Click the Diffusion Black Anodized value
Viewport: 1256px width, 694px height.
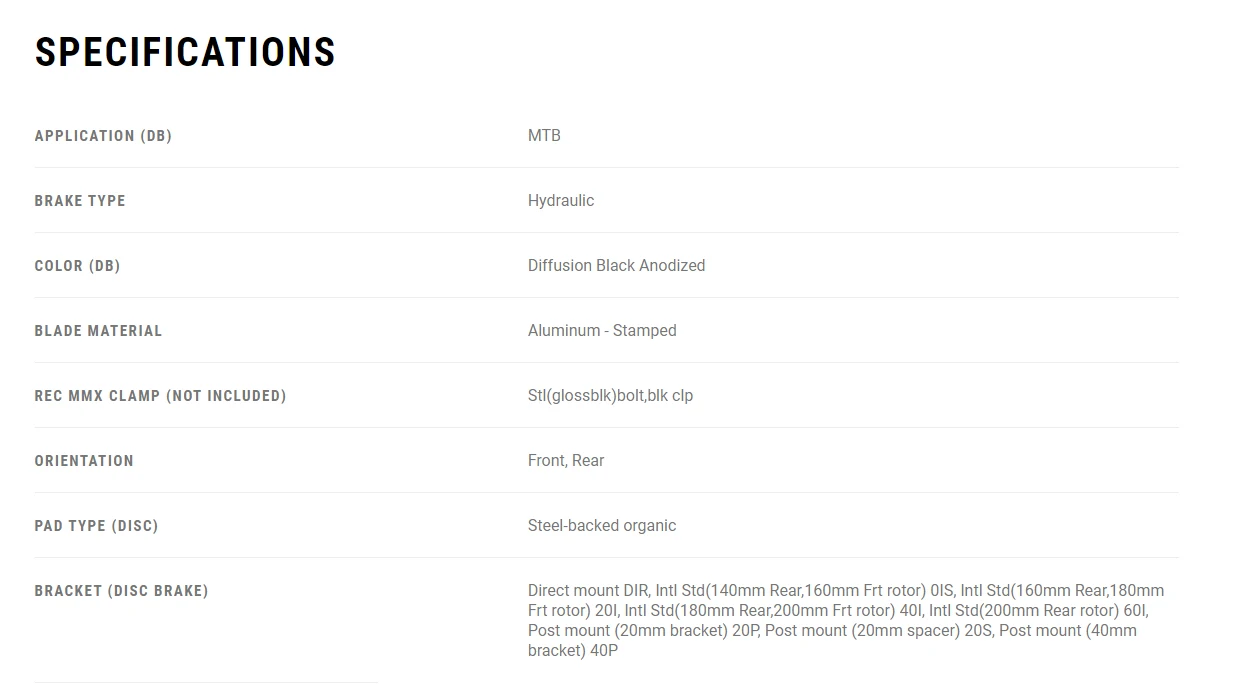(616, 265)
